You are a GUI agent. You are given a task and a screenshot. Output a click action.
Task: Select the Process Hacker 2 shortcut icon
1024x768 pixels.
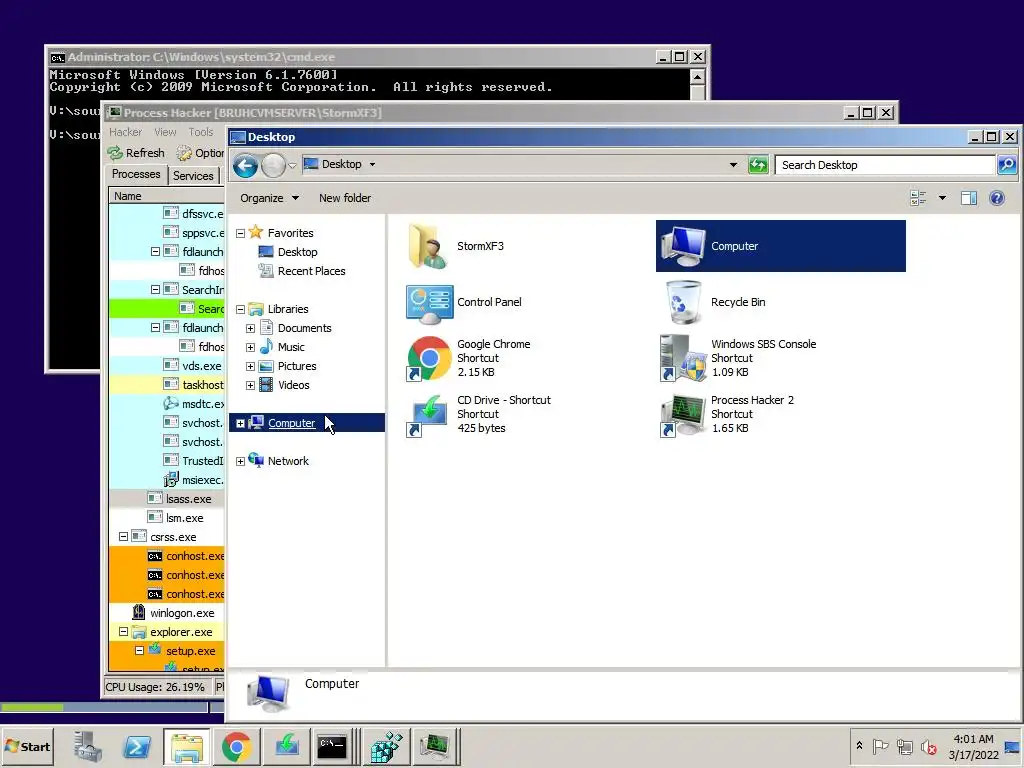(683, 415)
